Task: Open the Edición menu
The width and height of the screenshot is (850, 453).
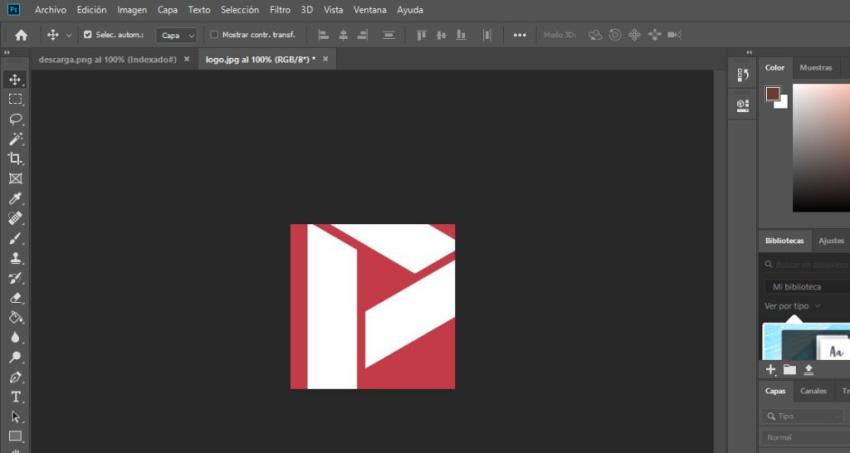Action: click(92, 10)
